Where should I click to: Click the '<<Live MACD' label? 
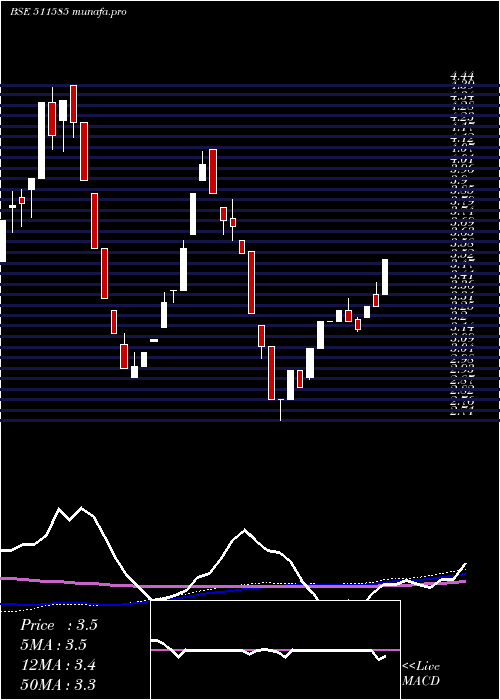(421, 674)
